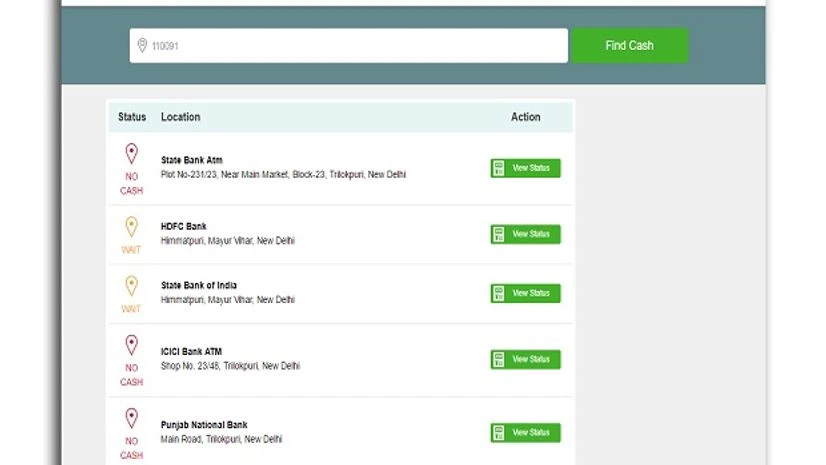Select the ICICI Bank ATM location name
This screenshot has height=465, width=826.
click(191, 352)
